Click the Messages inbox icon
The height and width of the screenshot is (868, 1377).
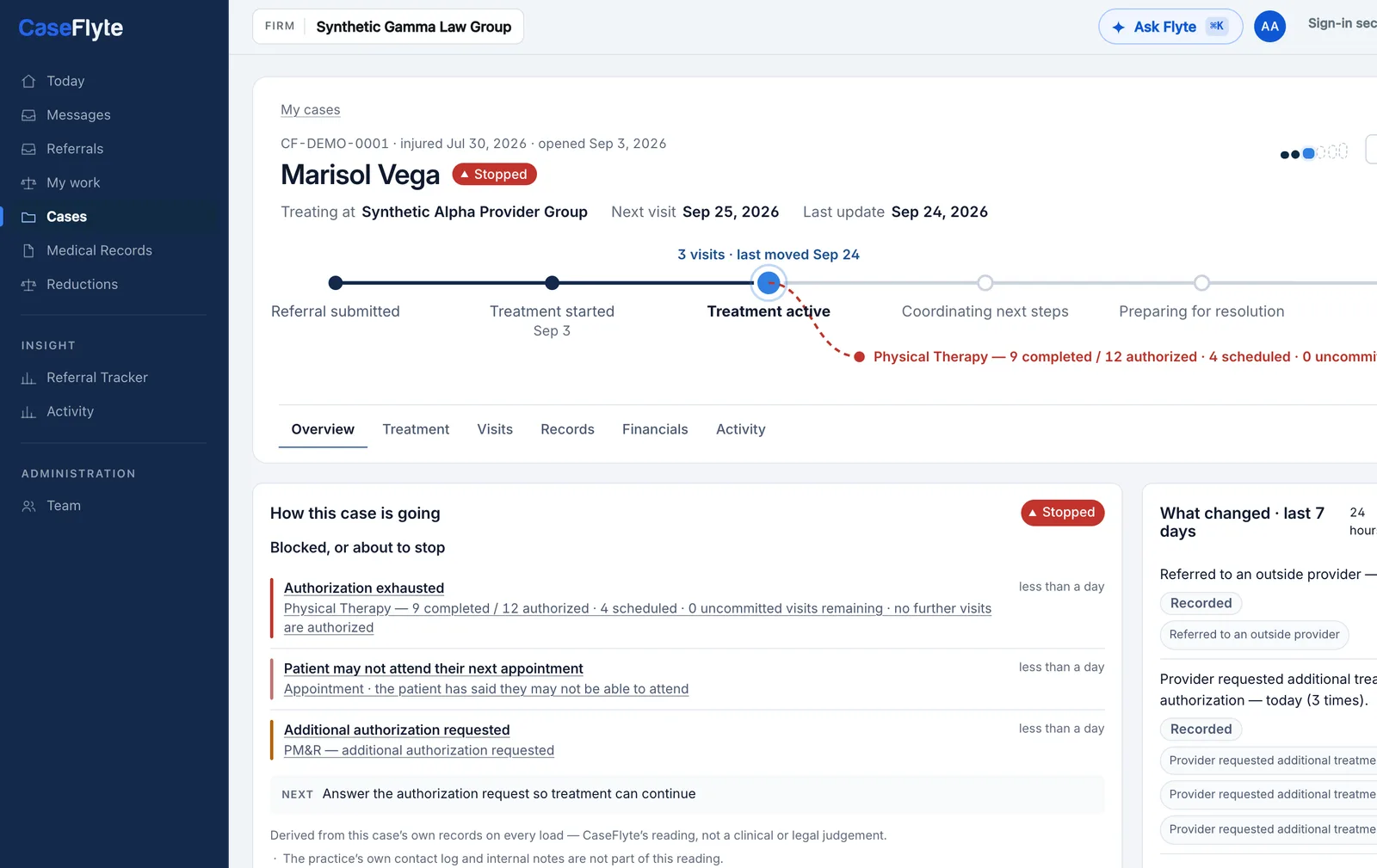[x=28, y=115]
